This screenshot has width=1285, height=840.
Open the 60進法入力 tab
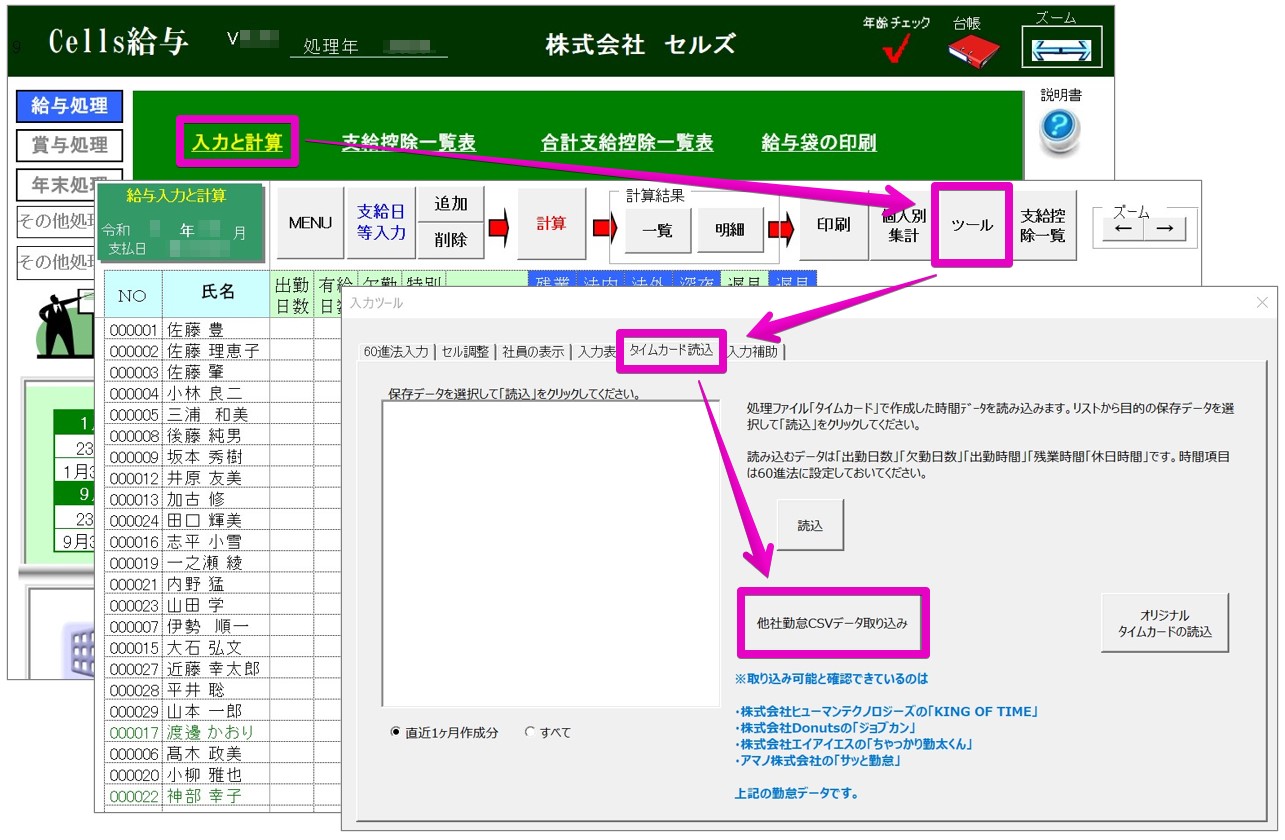click(x=396, y=351)
